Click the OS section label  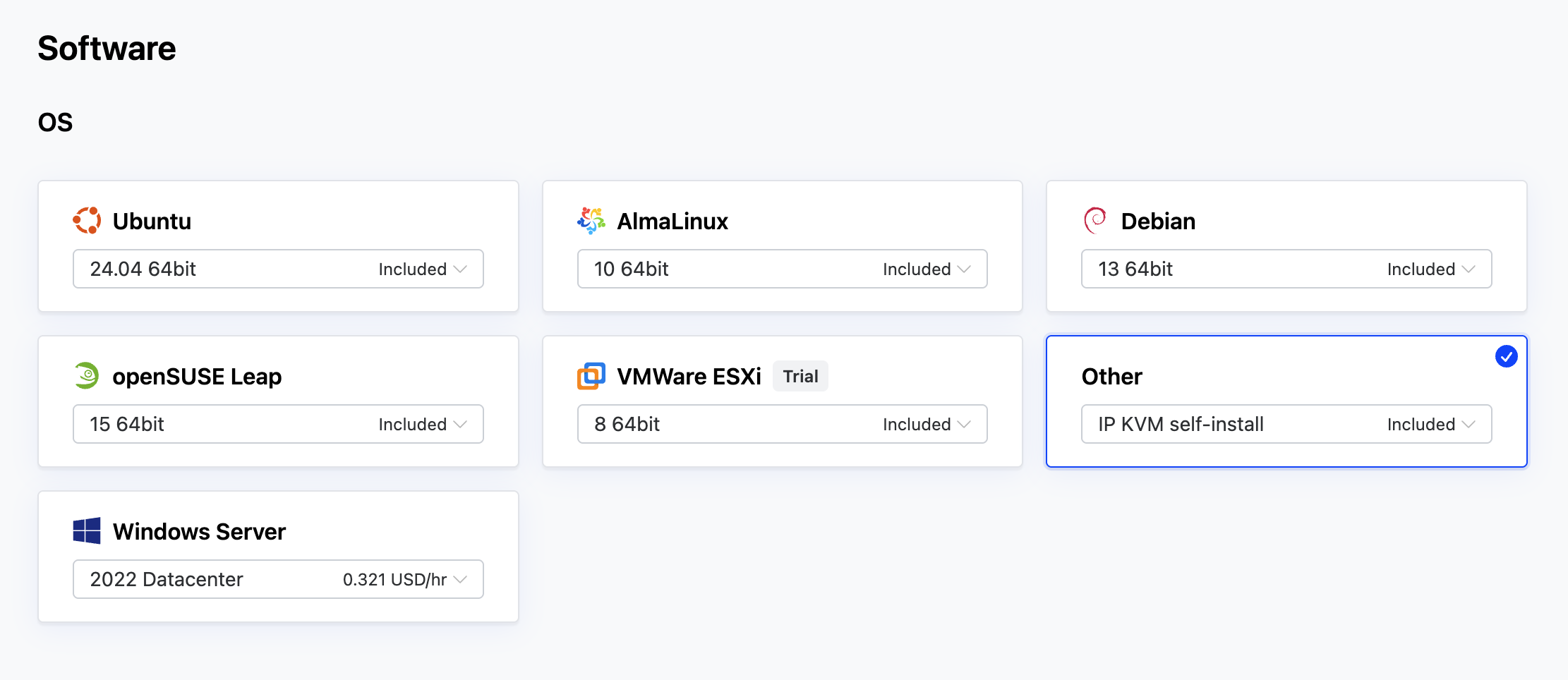click(54, 121)
